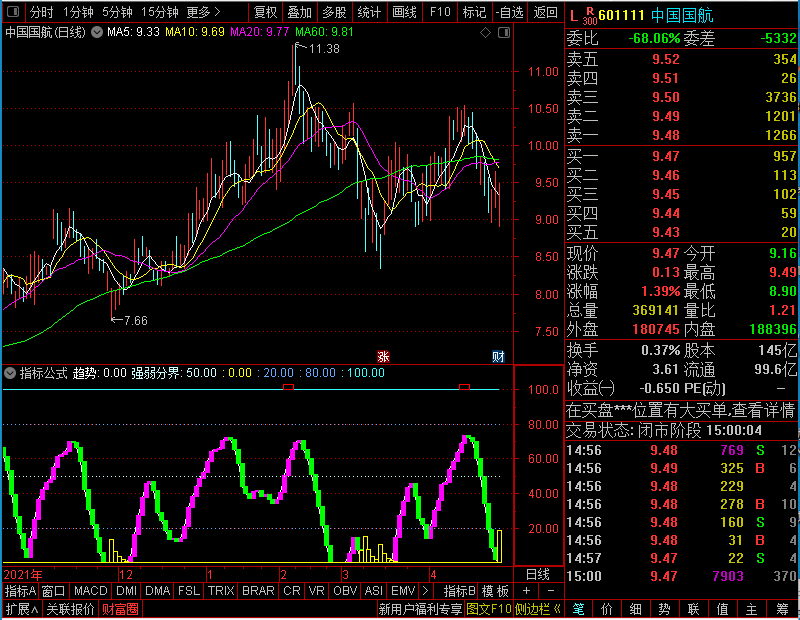Switch to the 5分钟 chart
Screen dimensions: 800x620
[x=117, y=12]
